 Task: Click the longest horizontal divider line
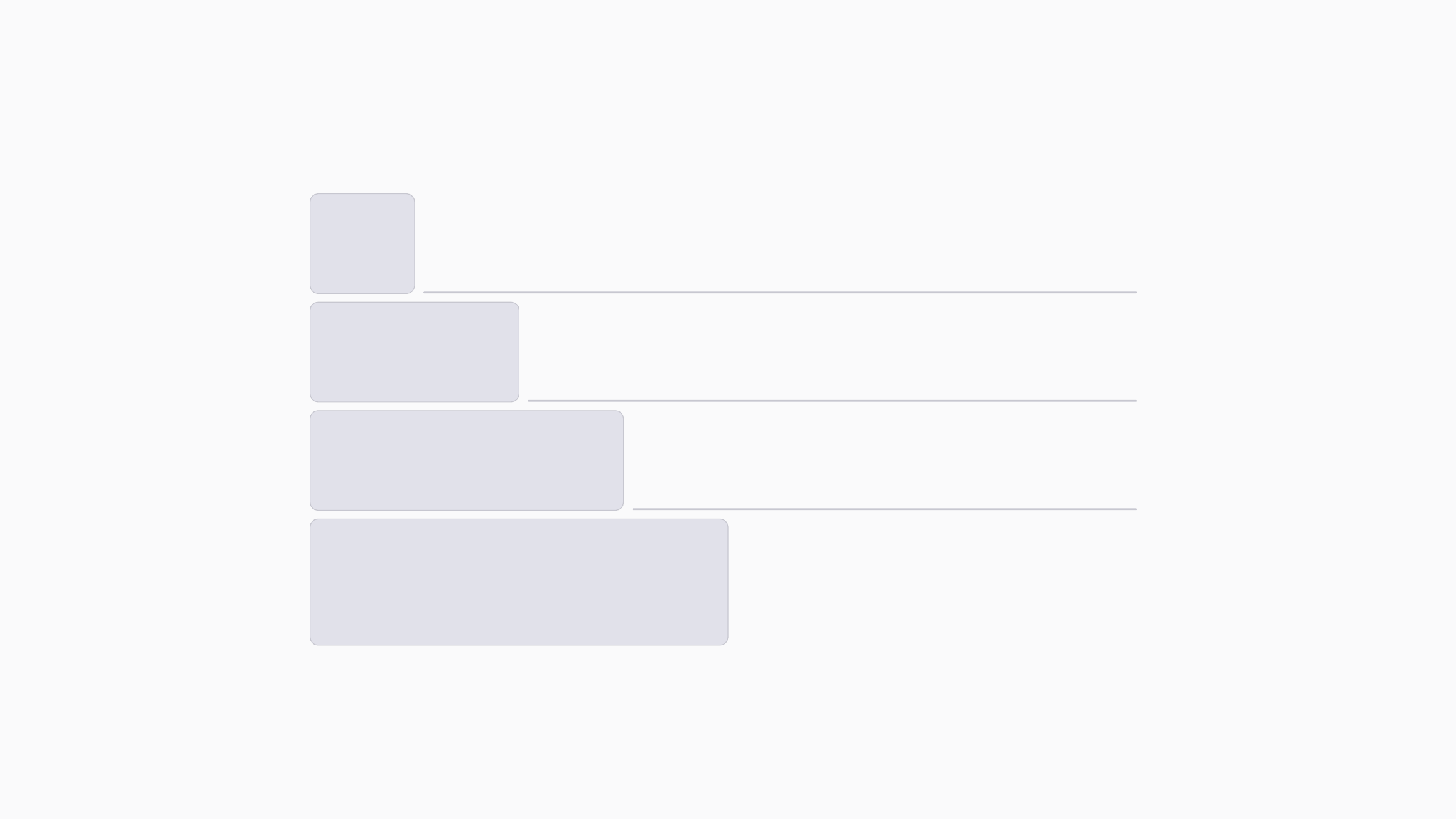click(x=780, y=293)
